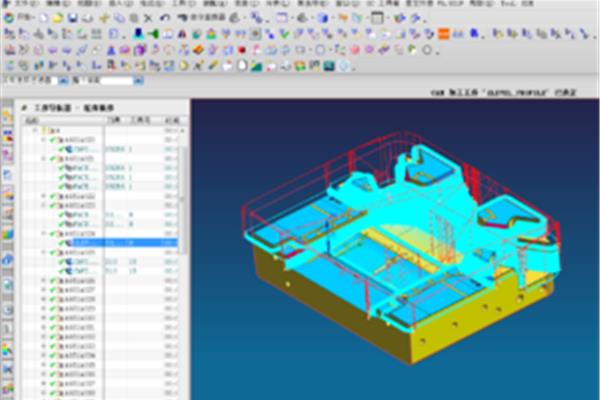Click the green chart icon in the fourth toolbar row
600x400 pixels.
(256, 66)
